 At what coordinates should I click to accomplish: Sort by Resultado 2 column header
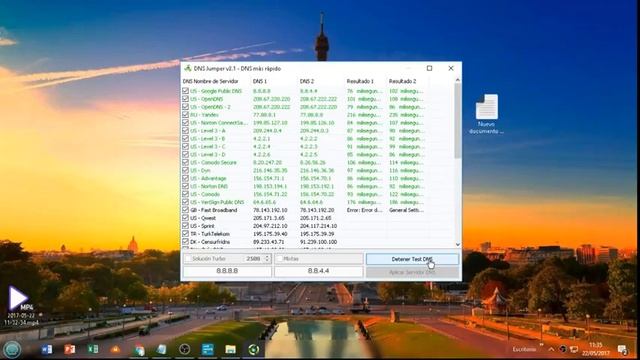(402, 81)
